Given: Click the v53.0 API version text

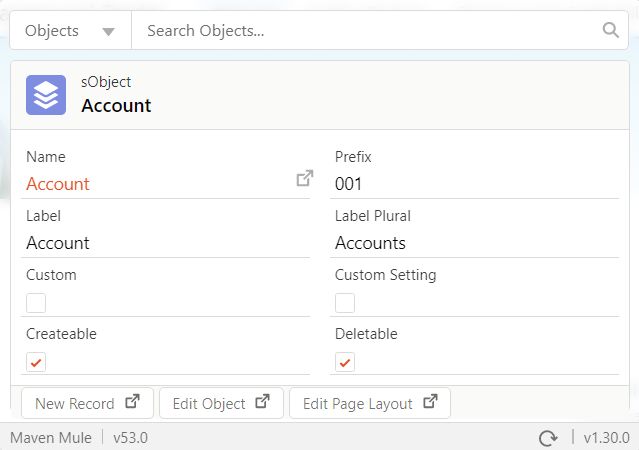Looking at the screenshot, I should [x=130, y=438].
